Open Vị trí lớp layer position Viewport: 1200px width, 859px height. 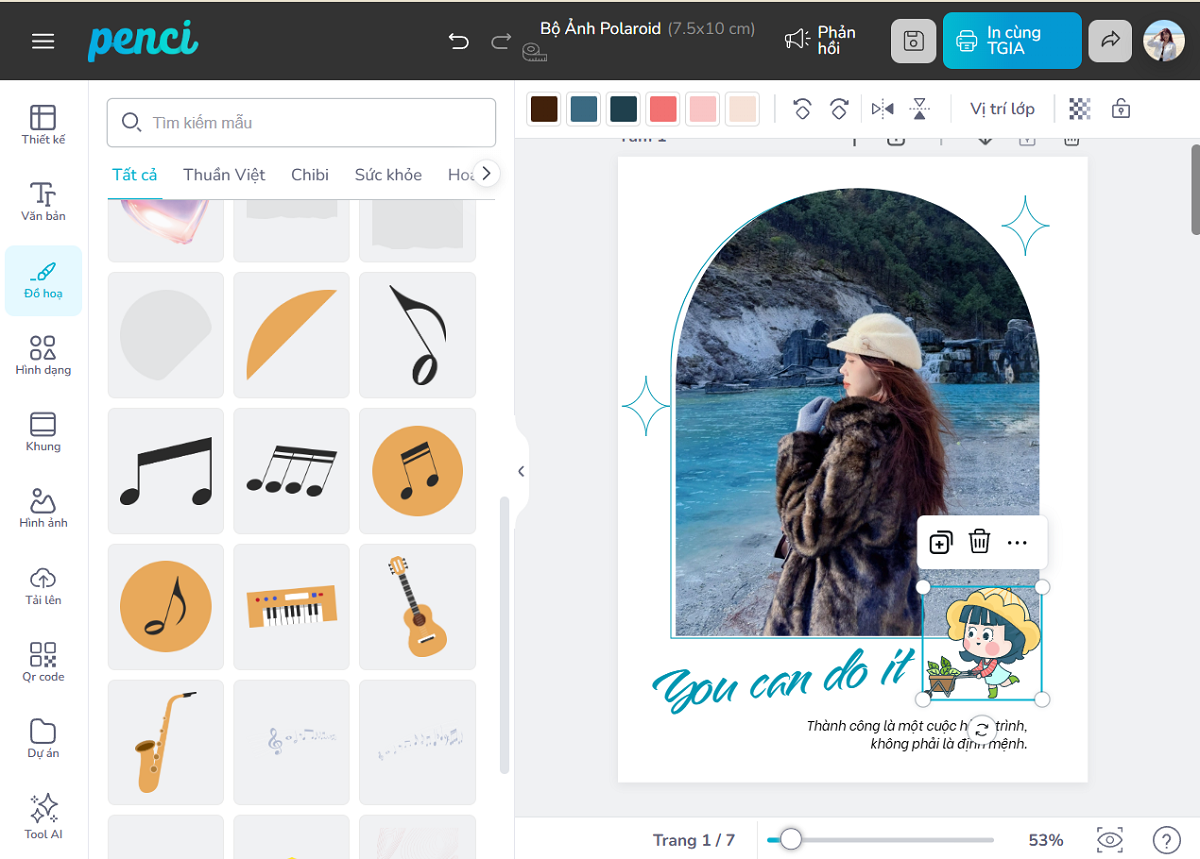(1002, 109)
